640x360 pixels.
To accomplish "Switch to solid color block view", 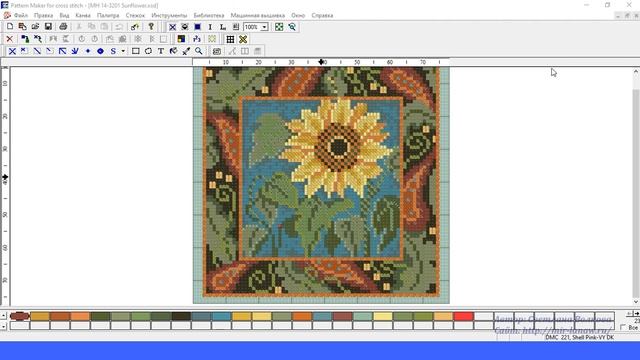I will [x=198, y=27].
